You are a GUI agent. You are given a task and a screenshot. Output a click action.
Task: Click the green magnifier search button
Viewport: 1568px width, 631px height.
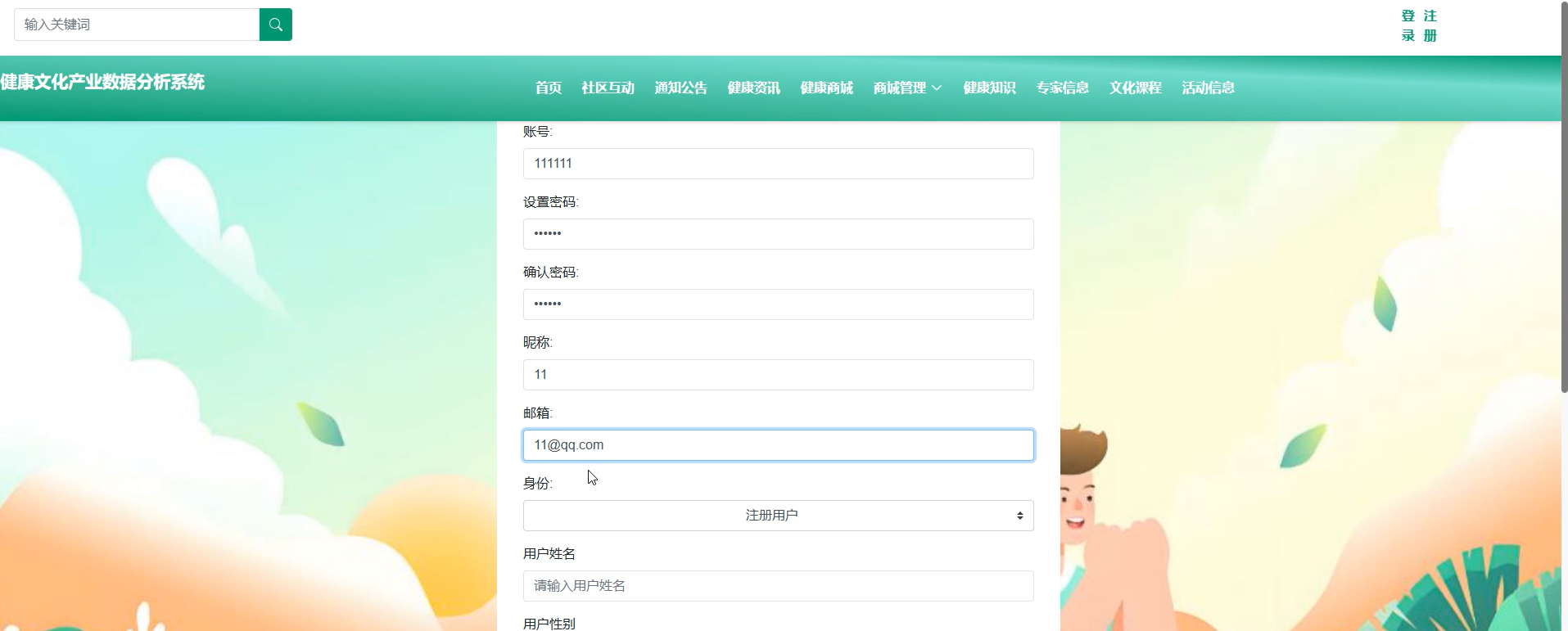click(x=276, y=25)
